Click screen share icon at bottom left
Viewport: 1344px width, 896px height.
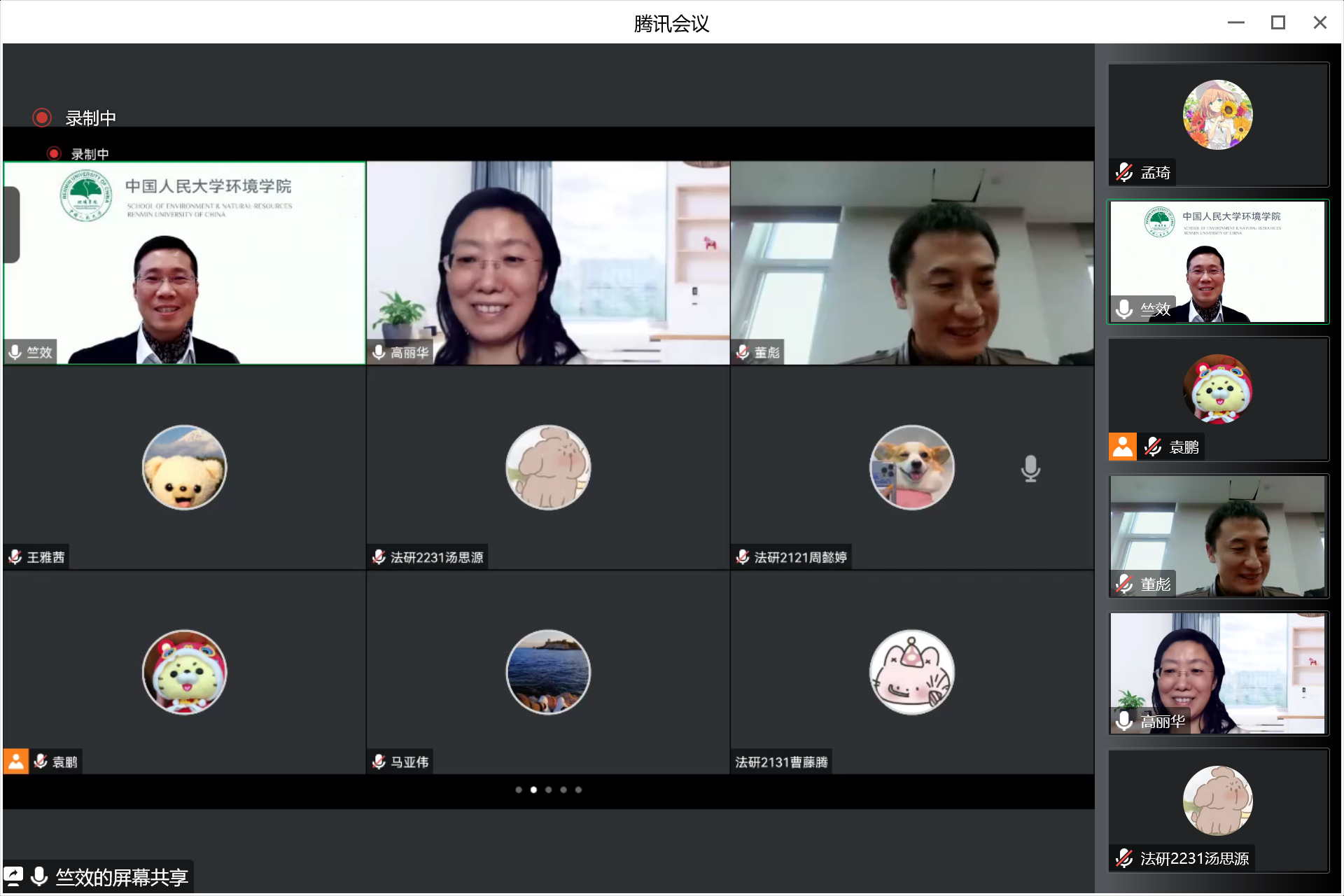(13, 876)
